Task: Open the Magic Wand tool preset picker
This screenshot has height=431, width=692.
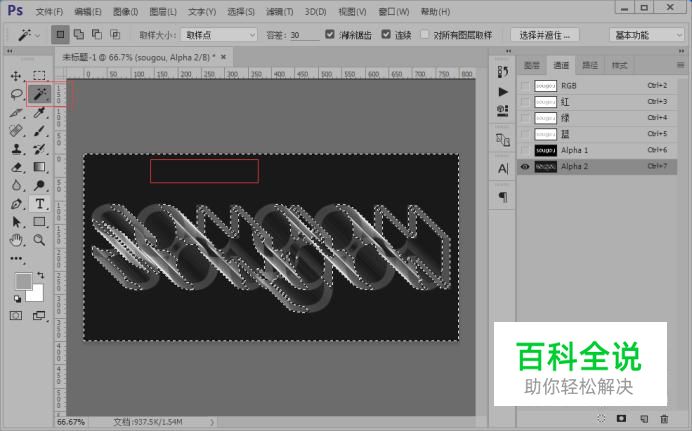Action: pos(29,34)
